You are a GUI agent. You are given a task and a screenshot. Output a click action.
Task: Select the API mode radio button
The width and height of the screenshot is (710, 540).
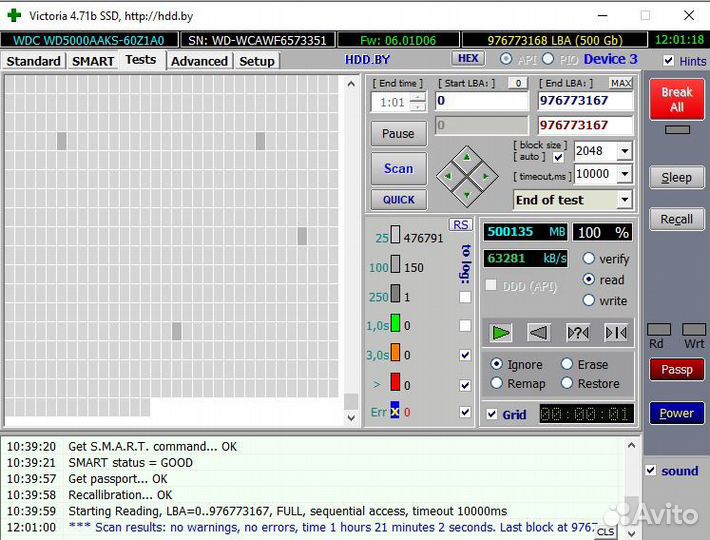coord(506,59)
